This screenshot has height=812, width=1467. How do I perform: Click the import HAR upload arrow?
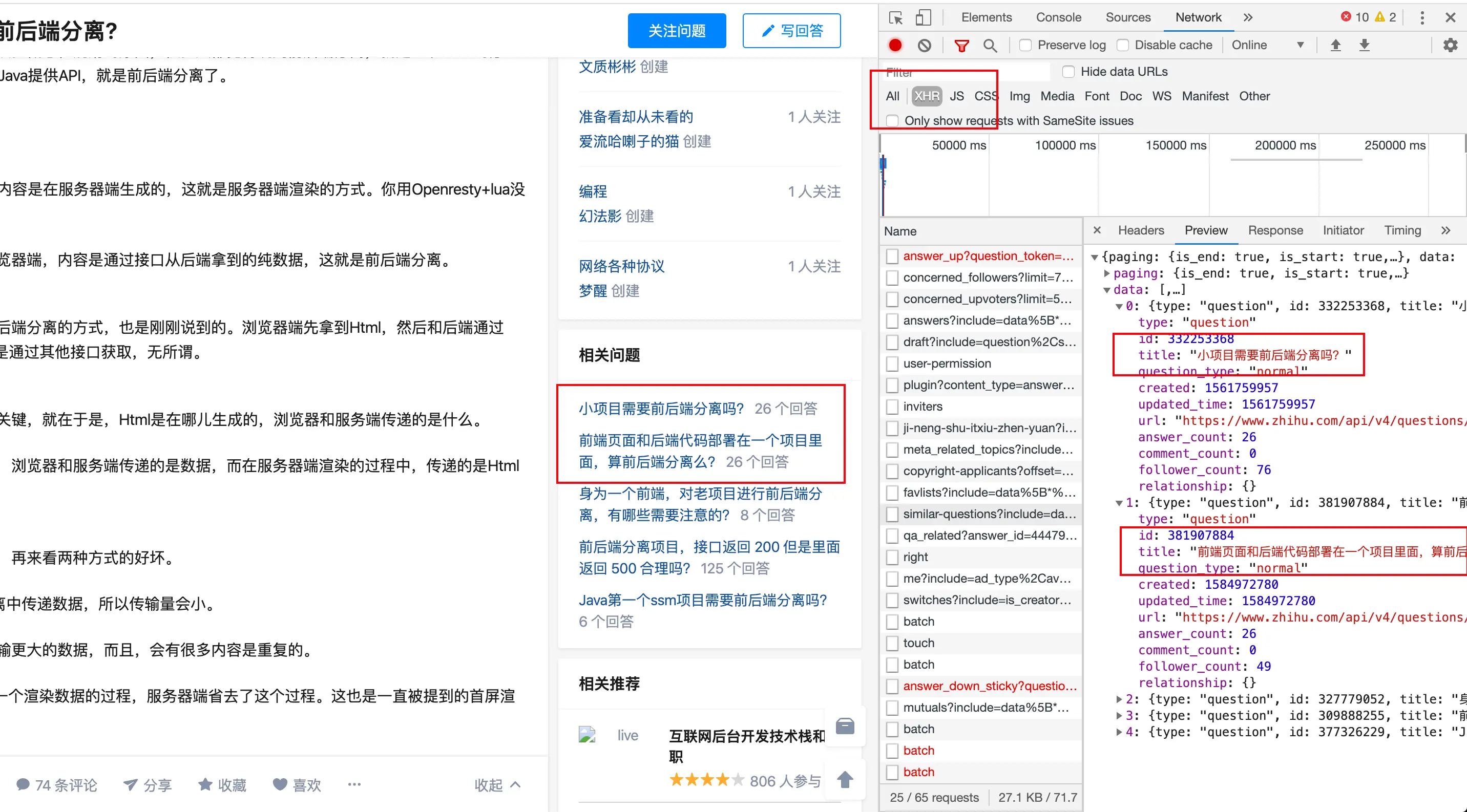[1335, 45]
